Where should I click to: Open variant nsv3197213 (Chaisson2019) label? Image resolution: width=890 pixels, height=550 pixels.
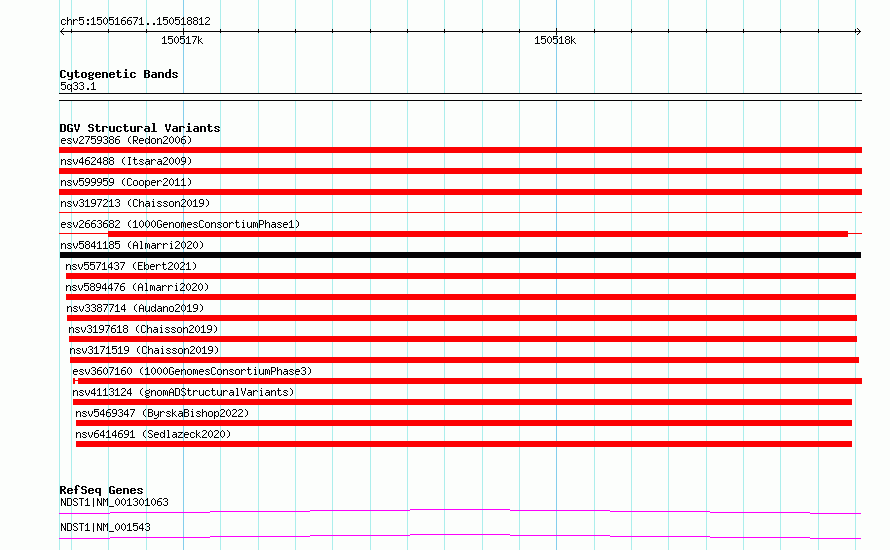[135, 203]
